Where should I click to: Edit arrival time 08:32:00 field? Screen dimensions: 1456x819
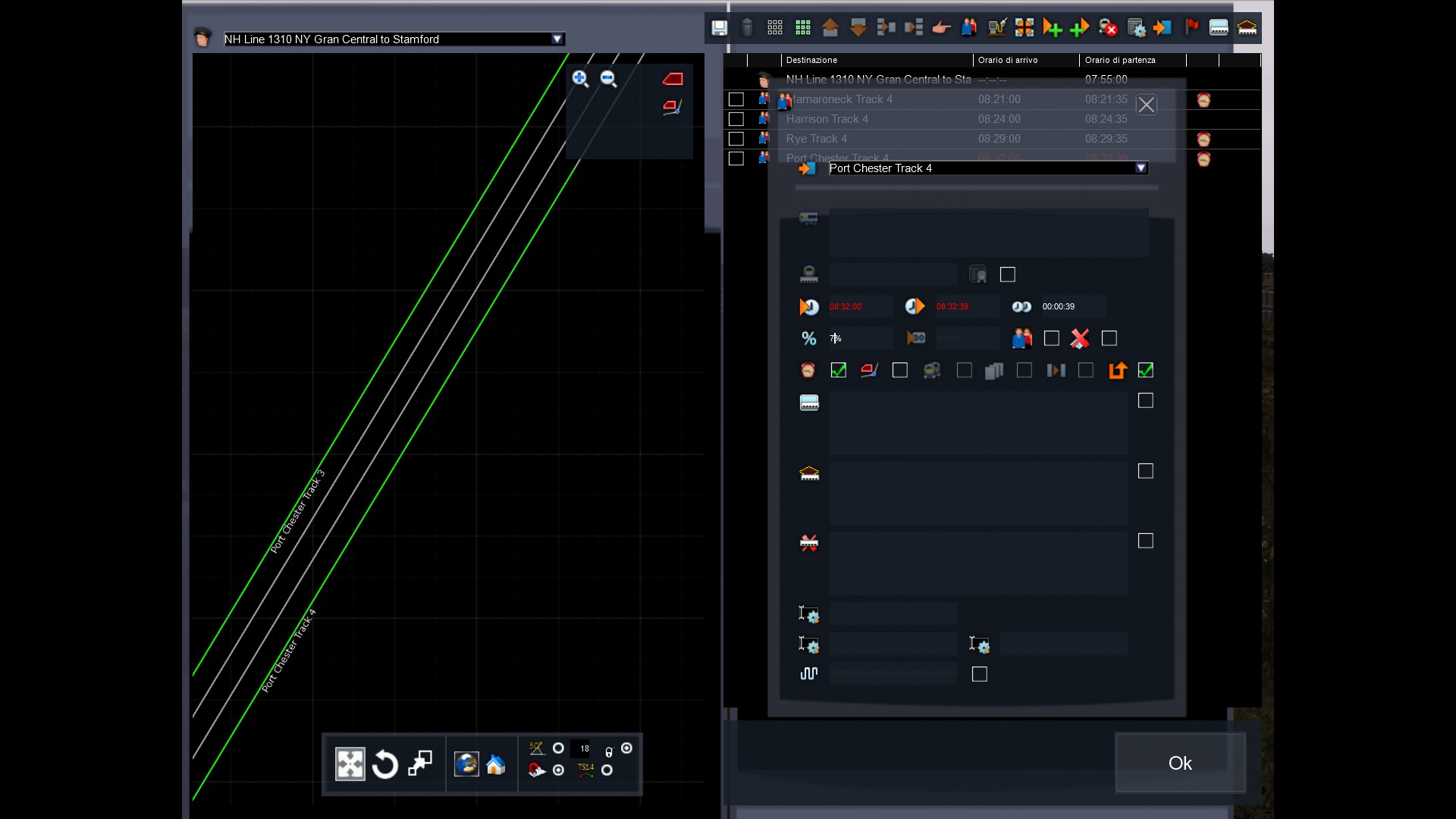click(860, 306)
